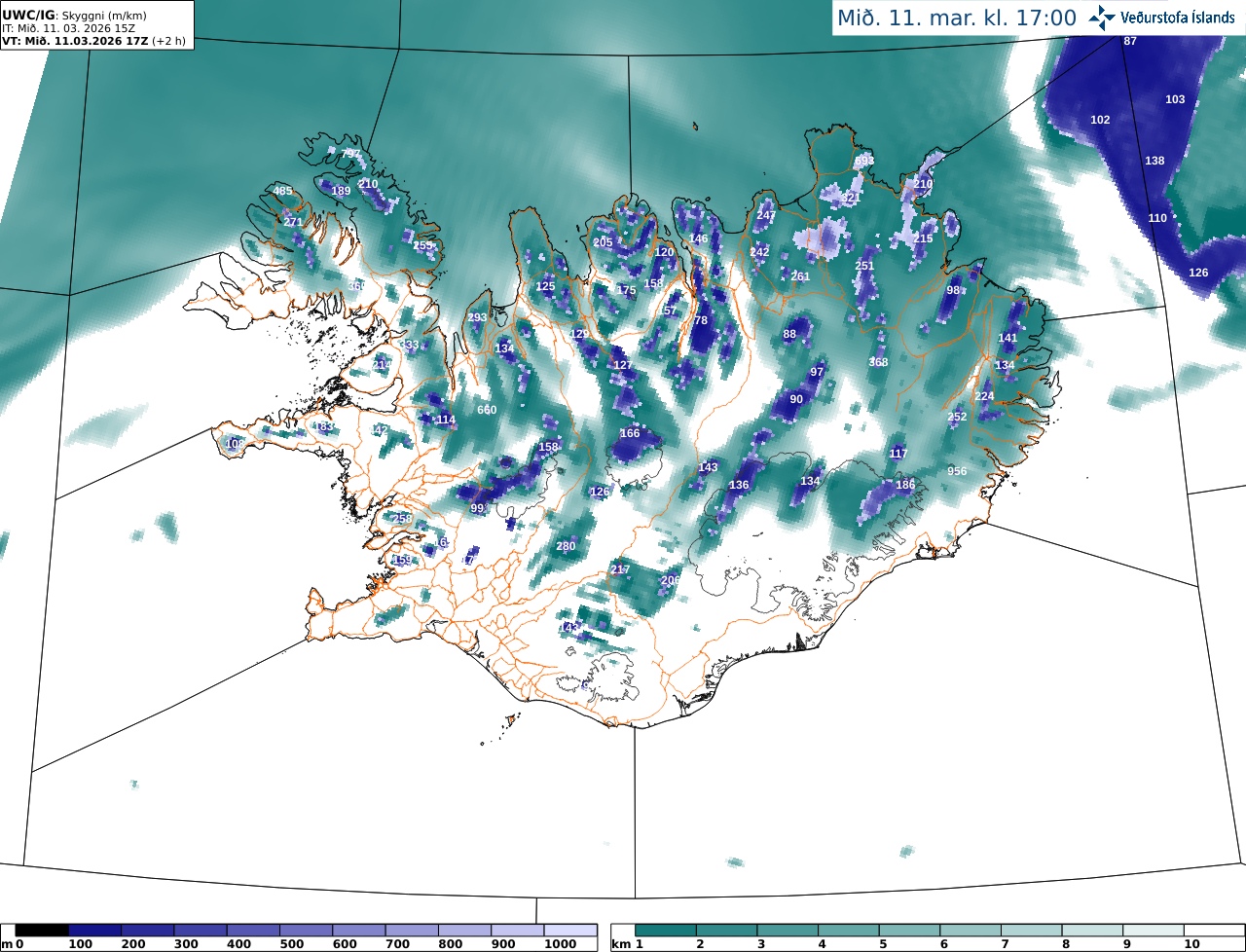Pick the 600–700 m legend swatch

pyautogui.click(x=358, y=931)
